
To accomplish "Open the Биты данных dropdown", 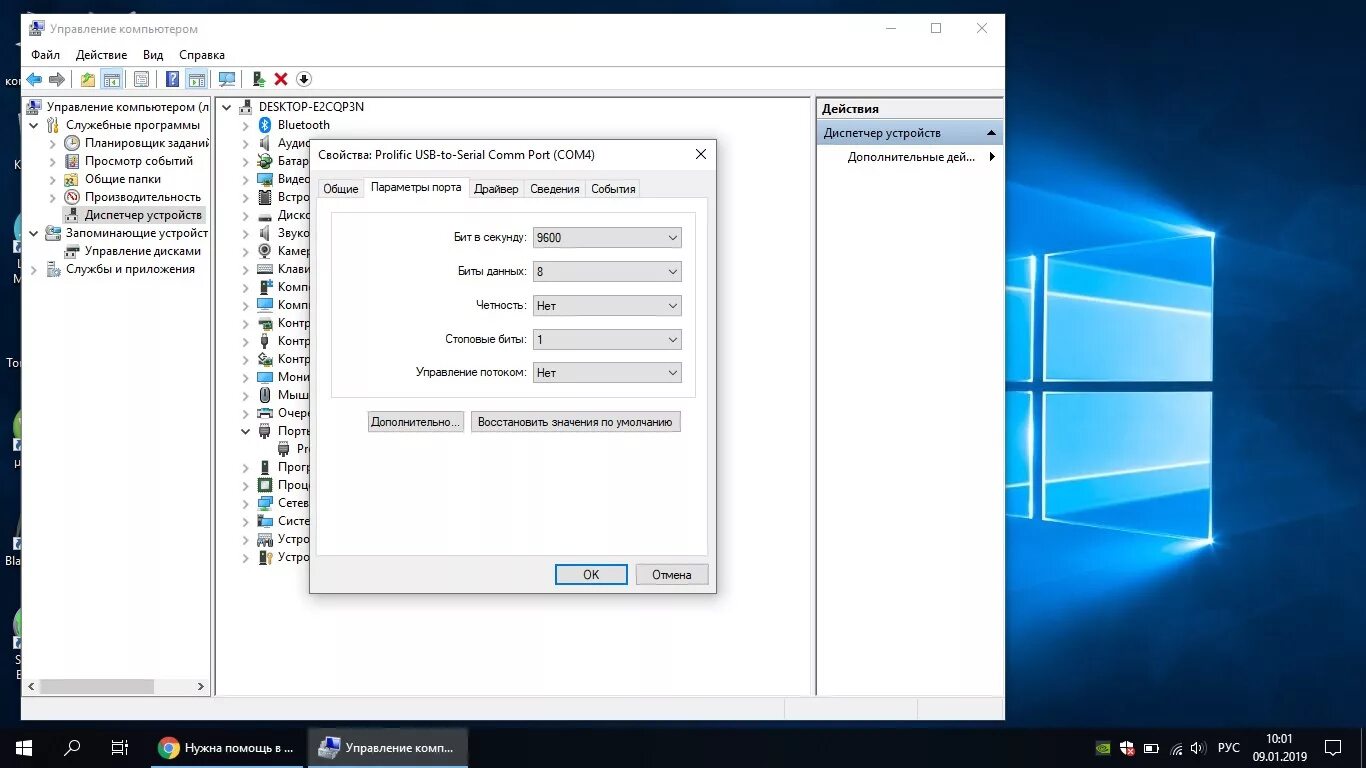I will pyautogui.click(x=607, y=272).
